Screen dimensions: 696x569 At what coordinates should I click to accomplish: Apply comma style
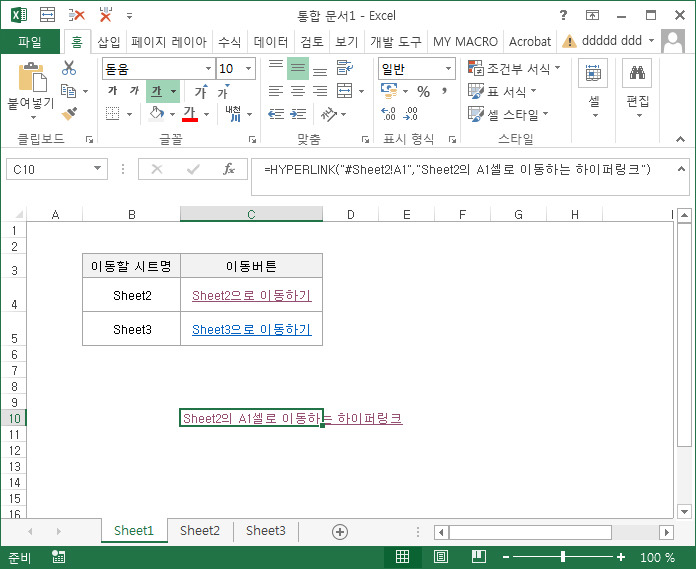point(444,91)
